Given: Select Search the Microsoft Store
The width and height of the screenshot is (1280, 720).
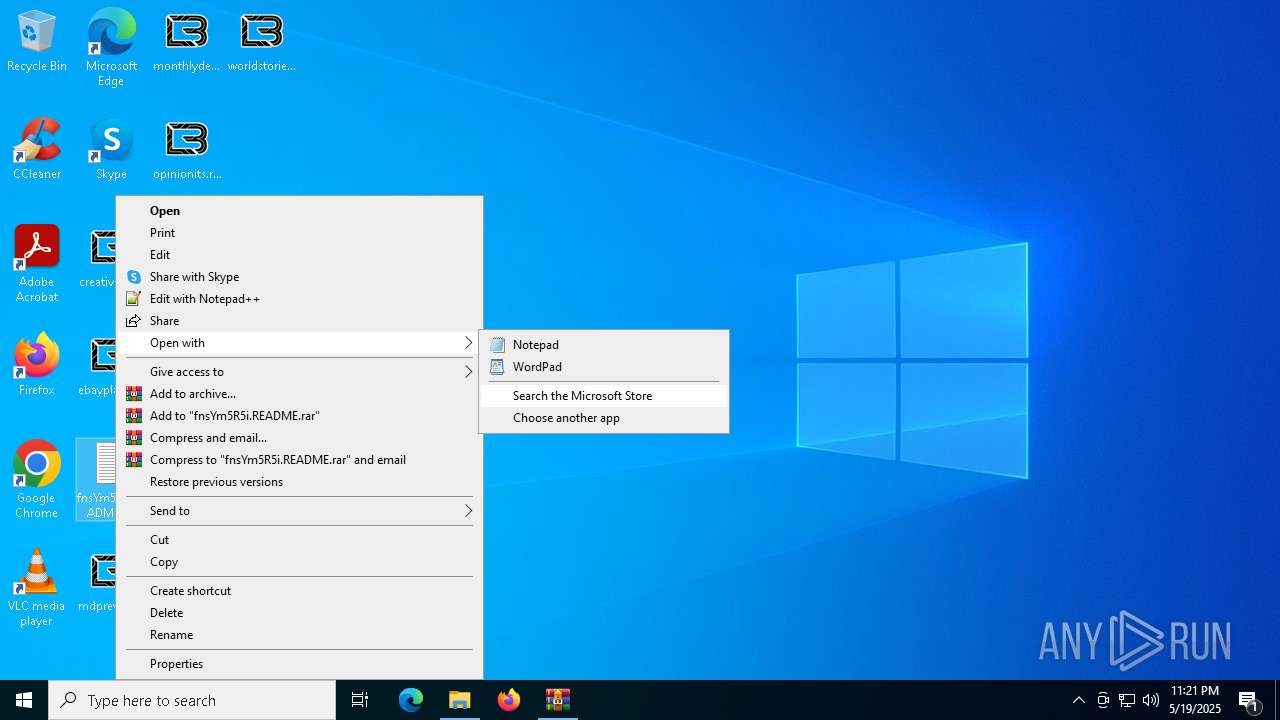Looking at the screenshot, I should pyautogui.click(x=604, y=396).
